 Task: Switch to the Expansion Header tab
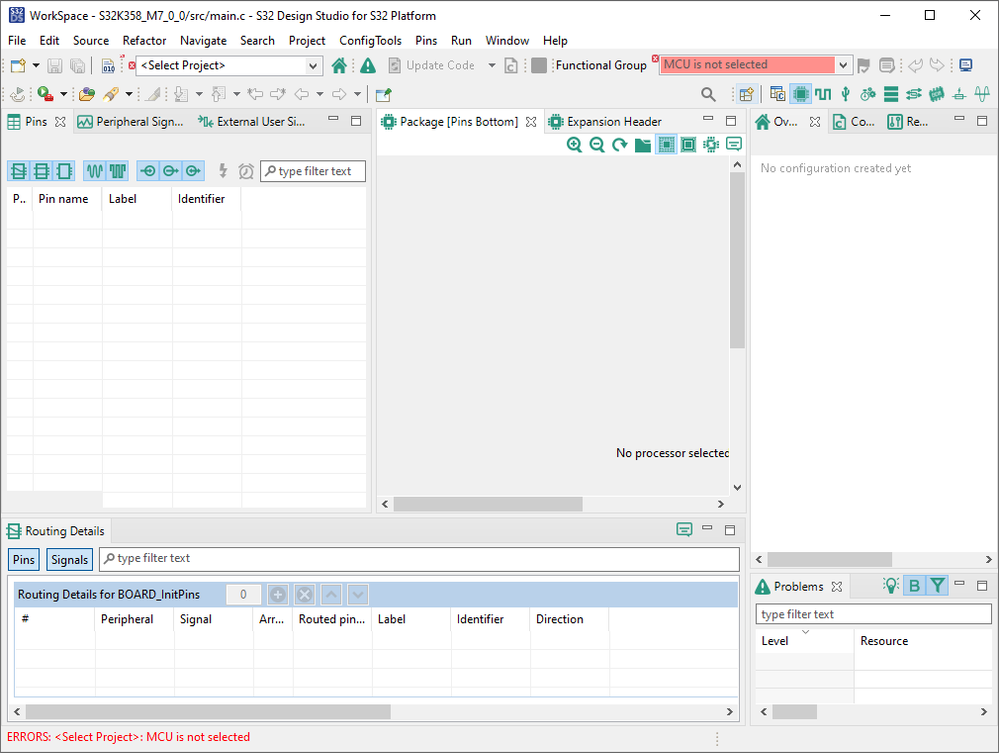(x=605, y=122)
